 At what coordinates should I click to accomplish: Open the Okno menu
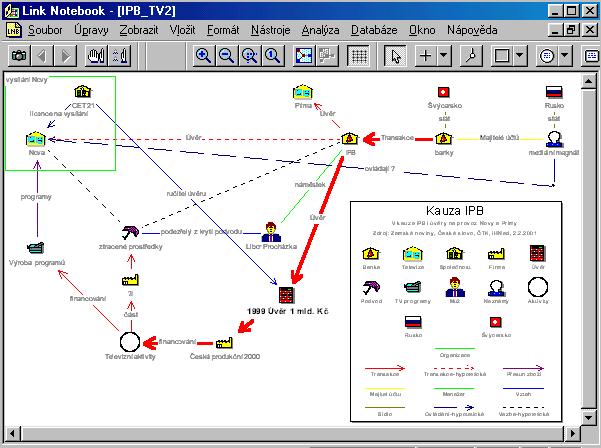pos(422,30)
